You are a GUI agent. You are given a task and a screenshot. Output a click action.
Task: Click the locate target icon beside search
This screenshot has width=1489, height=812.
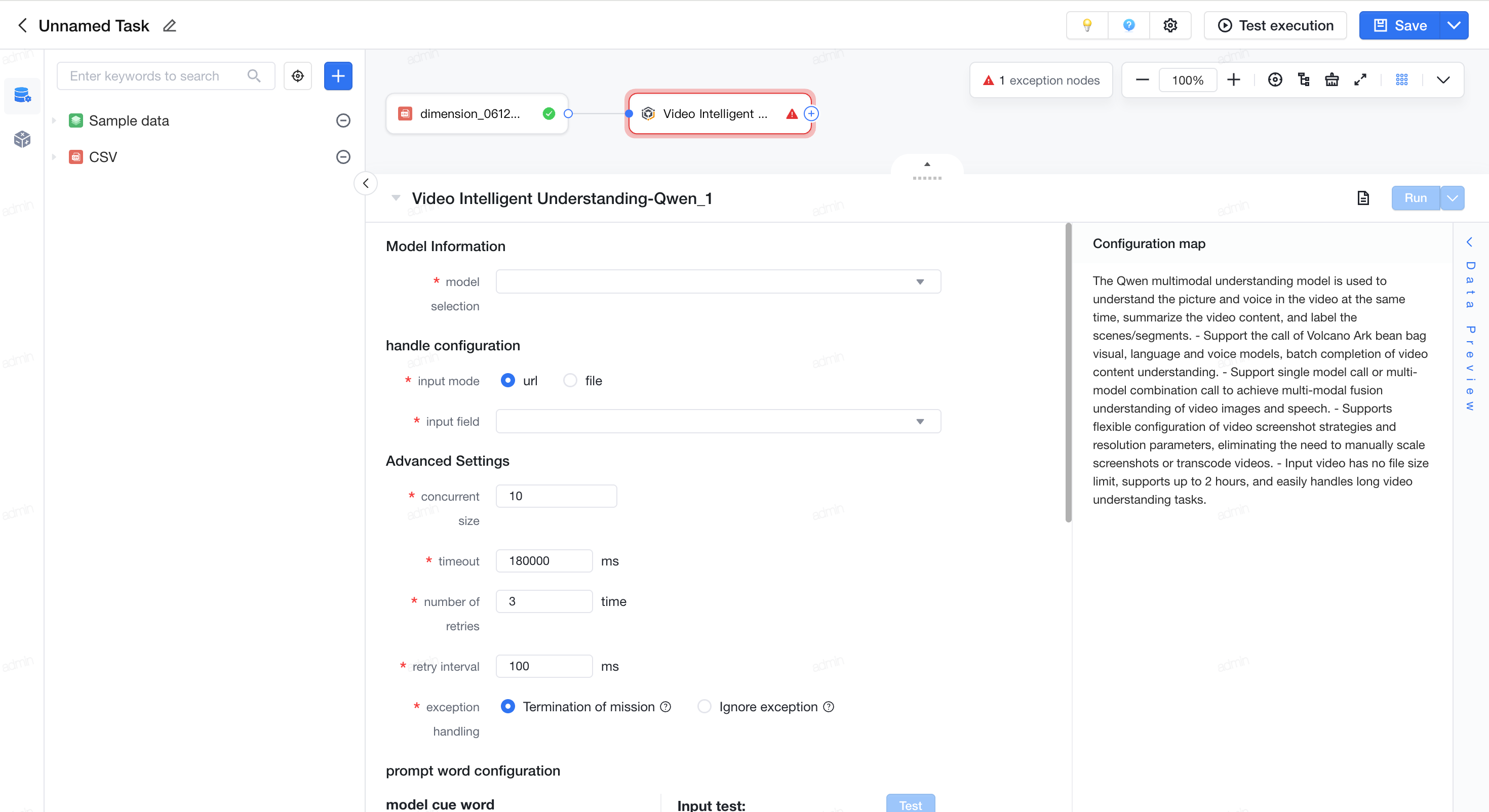point(298,76)
